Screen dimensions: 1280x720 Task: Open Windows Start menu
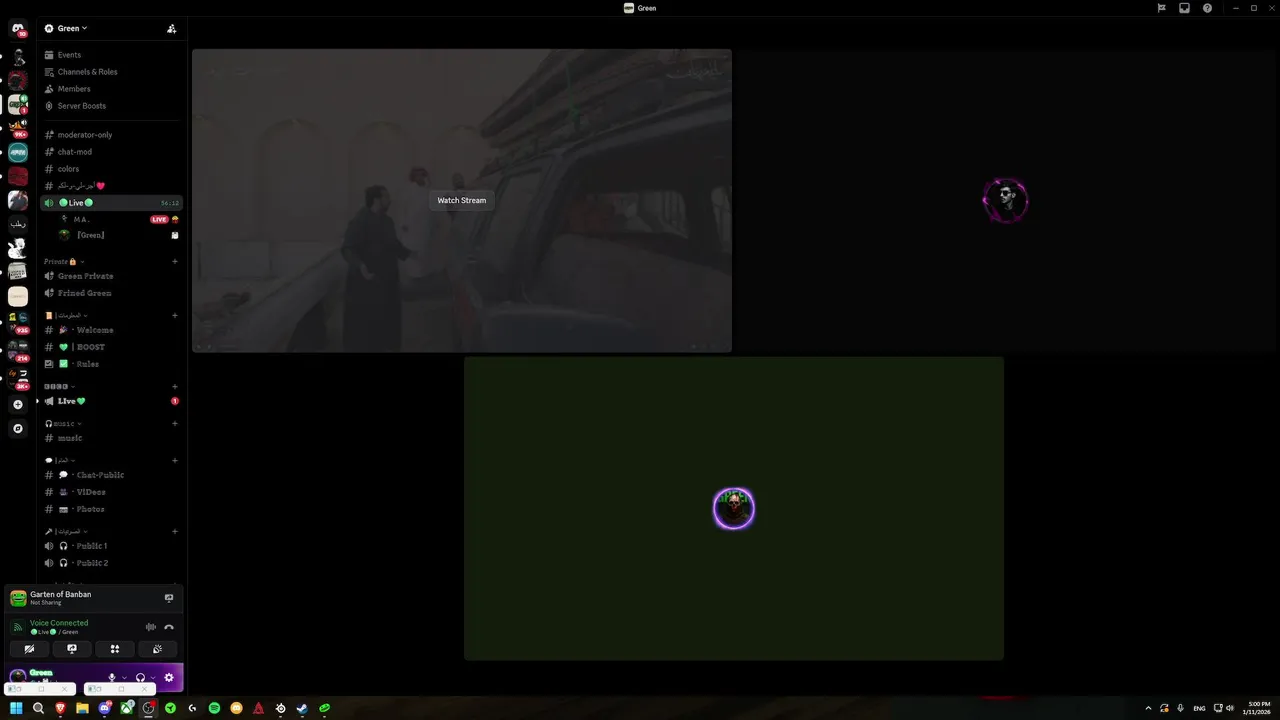tap(16, 708)
